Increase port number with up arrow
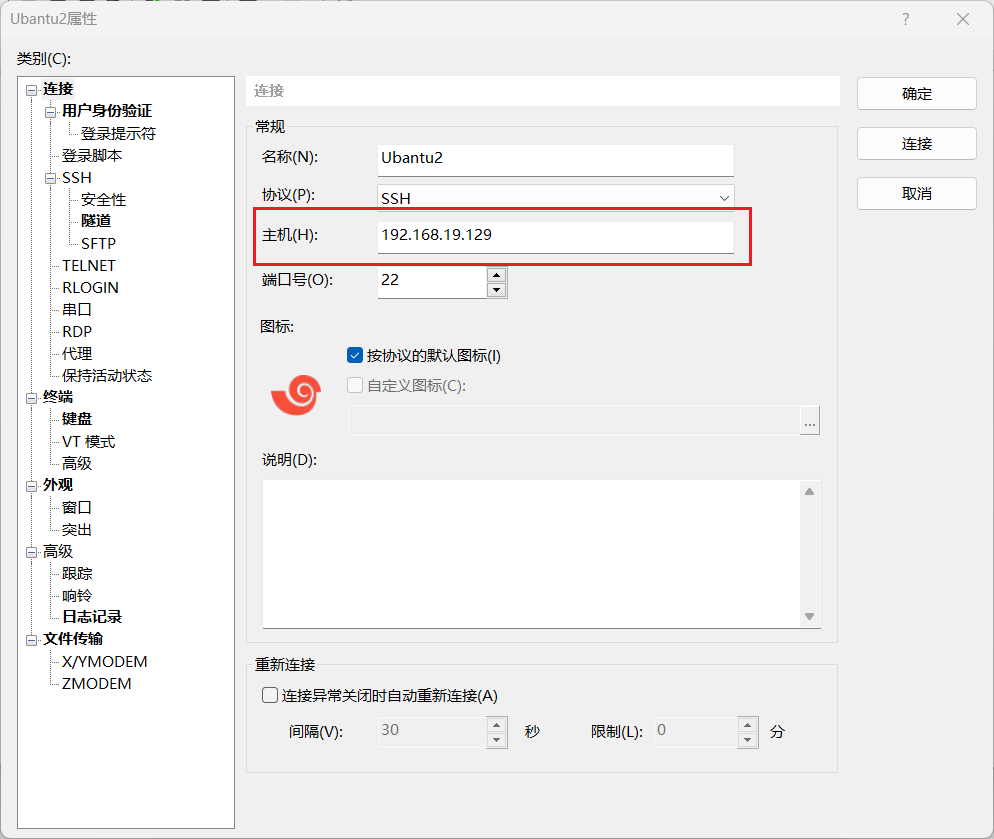Screen dimensions: 994x839 (496, 274)
